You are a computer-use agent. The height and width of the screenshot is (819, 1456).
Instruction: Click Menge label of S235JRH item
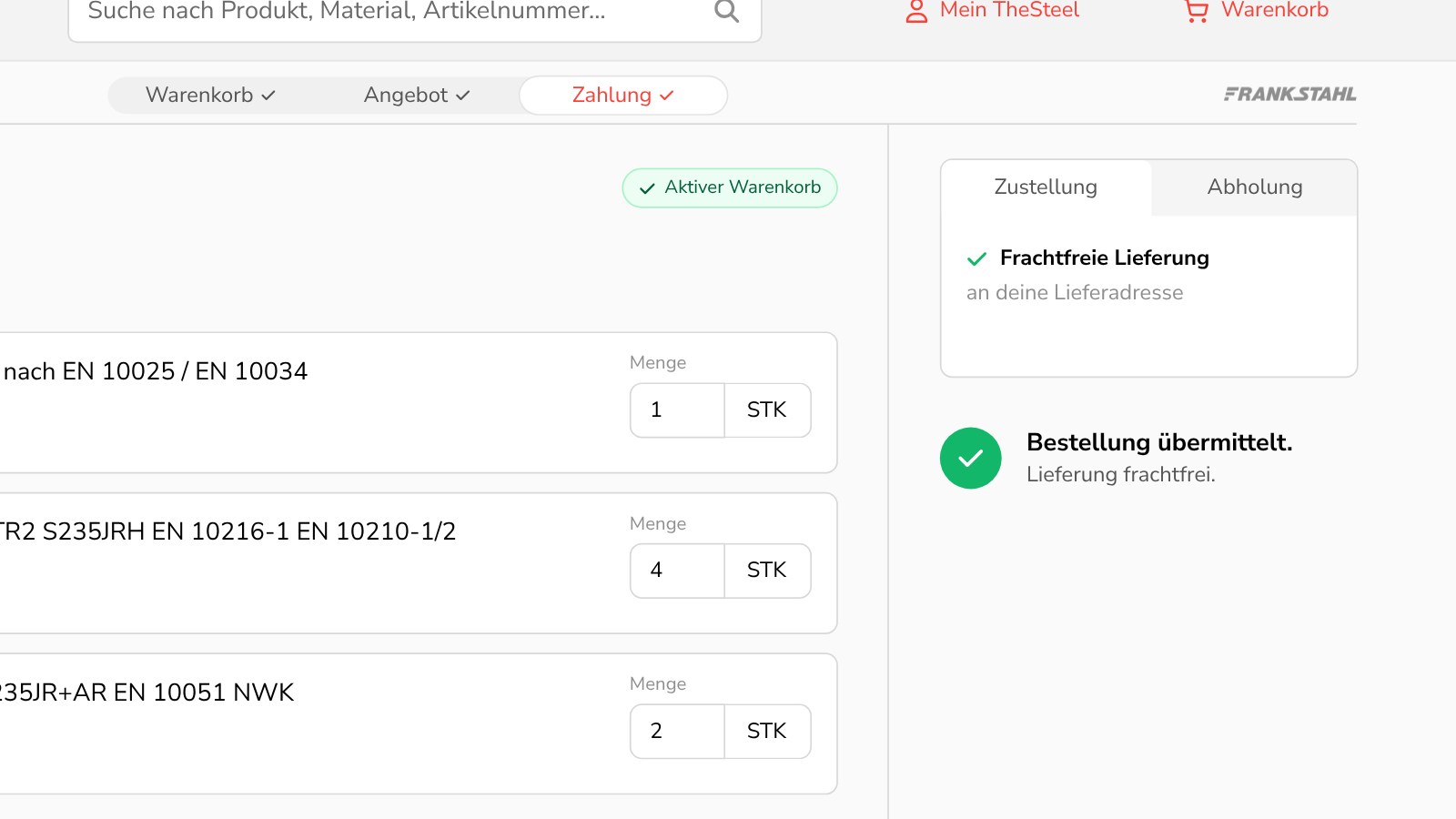(x=658, y=523)
